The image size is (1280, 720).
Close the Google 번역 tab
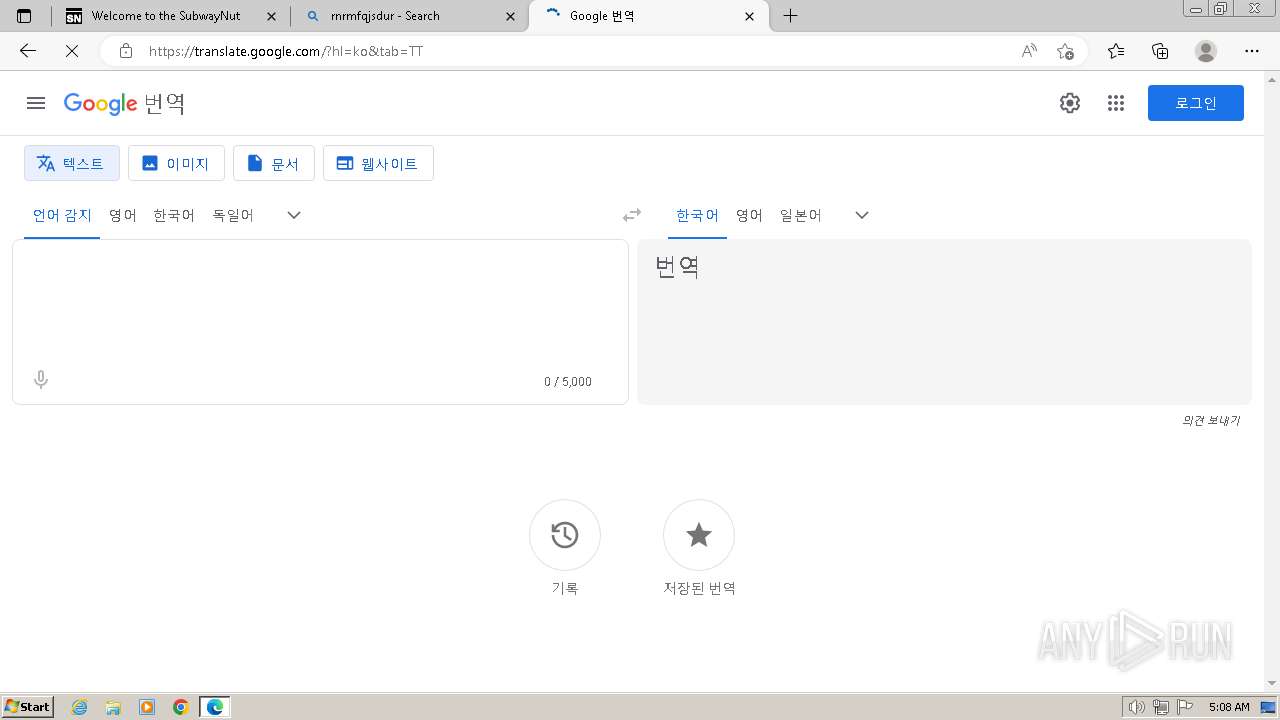(750, 16)
